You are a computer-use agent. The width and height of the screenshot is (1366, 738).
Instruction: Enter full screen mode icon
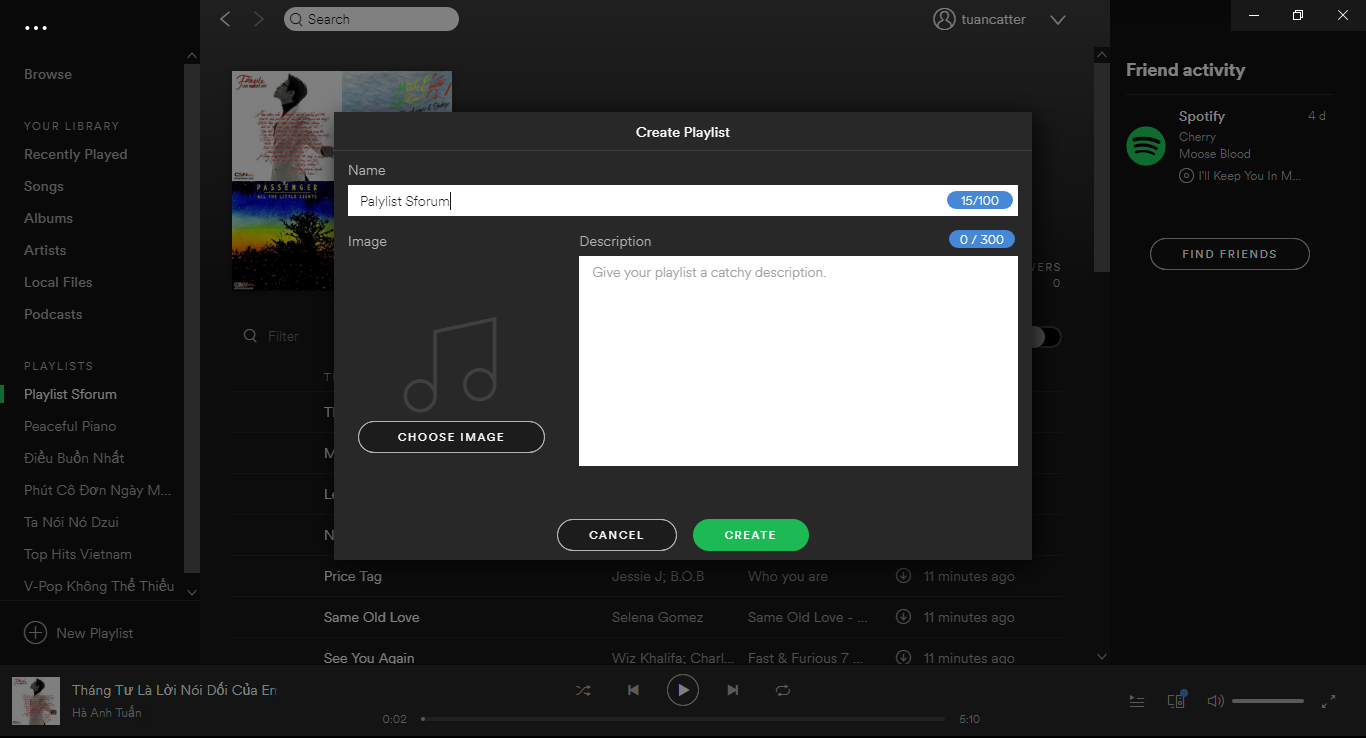point(1329,702)
